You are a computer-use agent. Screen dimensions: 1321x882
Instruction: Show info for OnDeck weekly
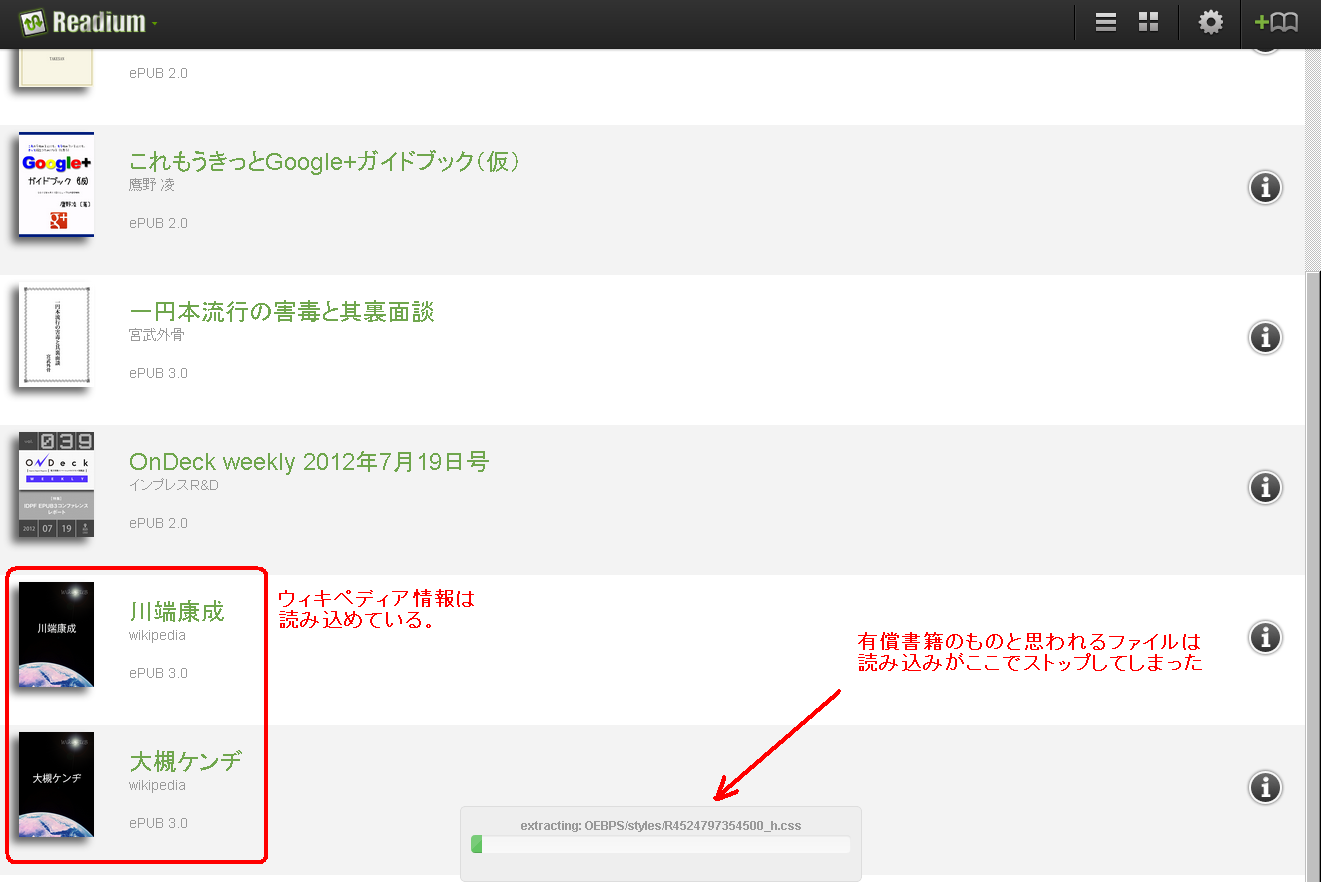[1265, 487]
